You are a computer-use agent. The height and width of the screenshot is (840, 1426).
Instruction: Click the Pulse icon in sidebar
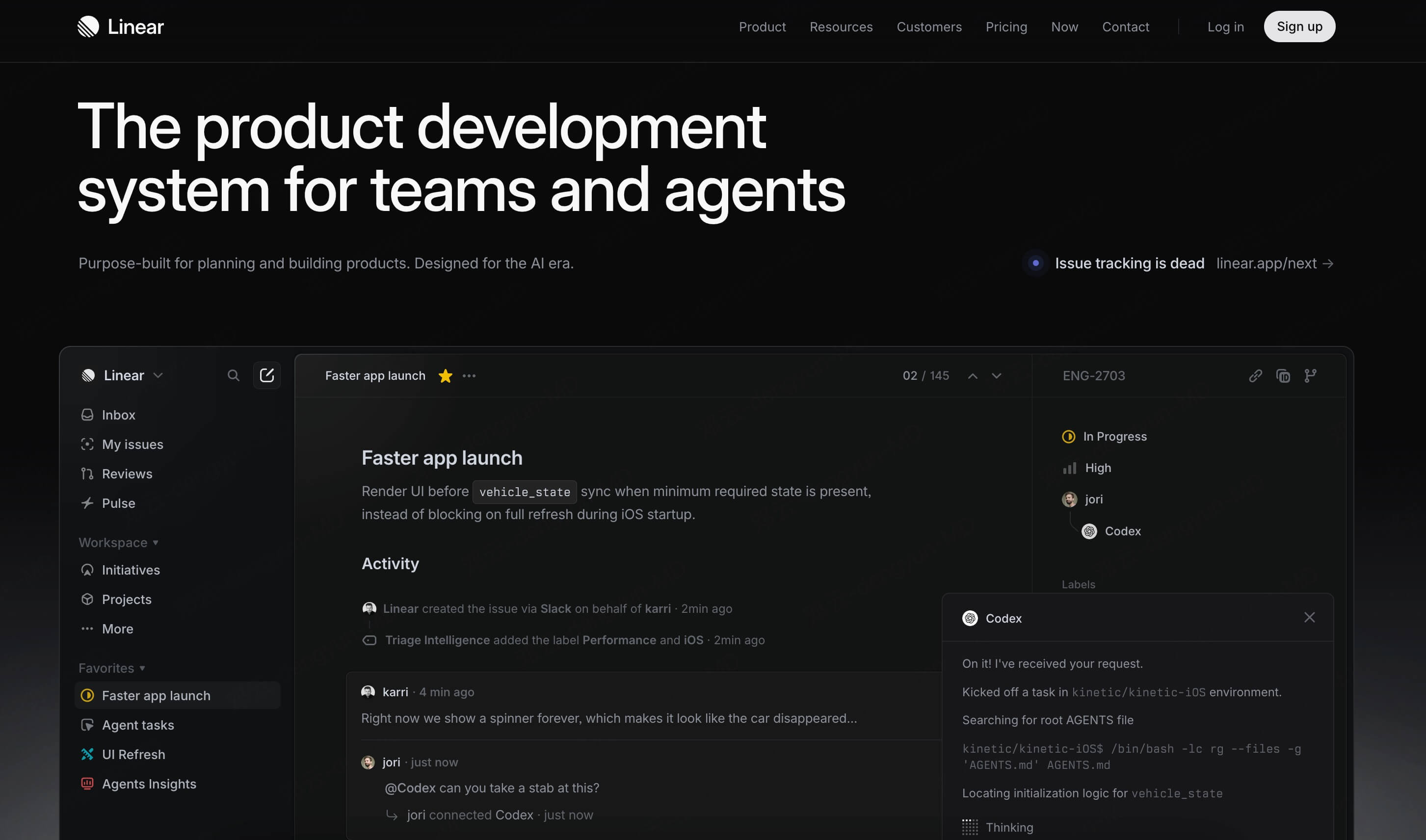[87, 503]
